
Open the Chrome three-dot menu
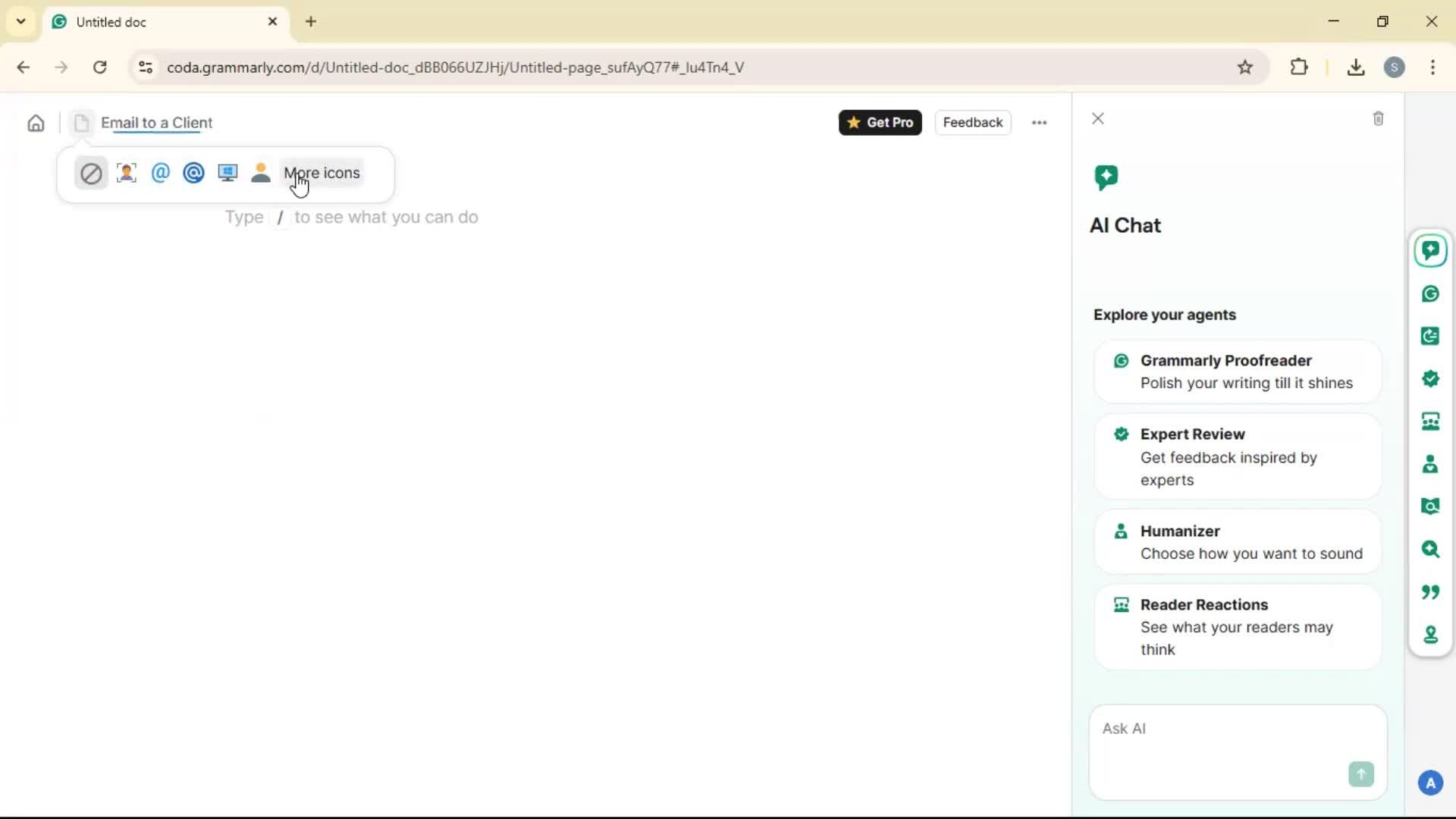pyautogui.click(x=1432, y=67)
